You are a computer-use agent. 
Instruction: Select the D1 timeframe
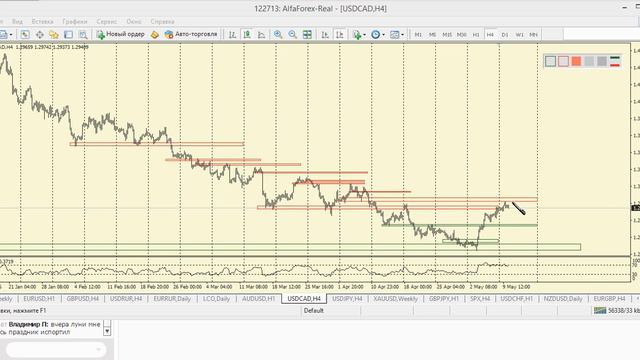[505, 35]
